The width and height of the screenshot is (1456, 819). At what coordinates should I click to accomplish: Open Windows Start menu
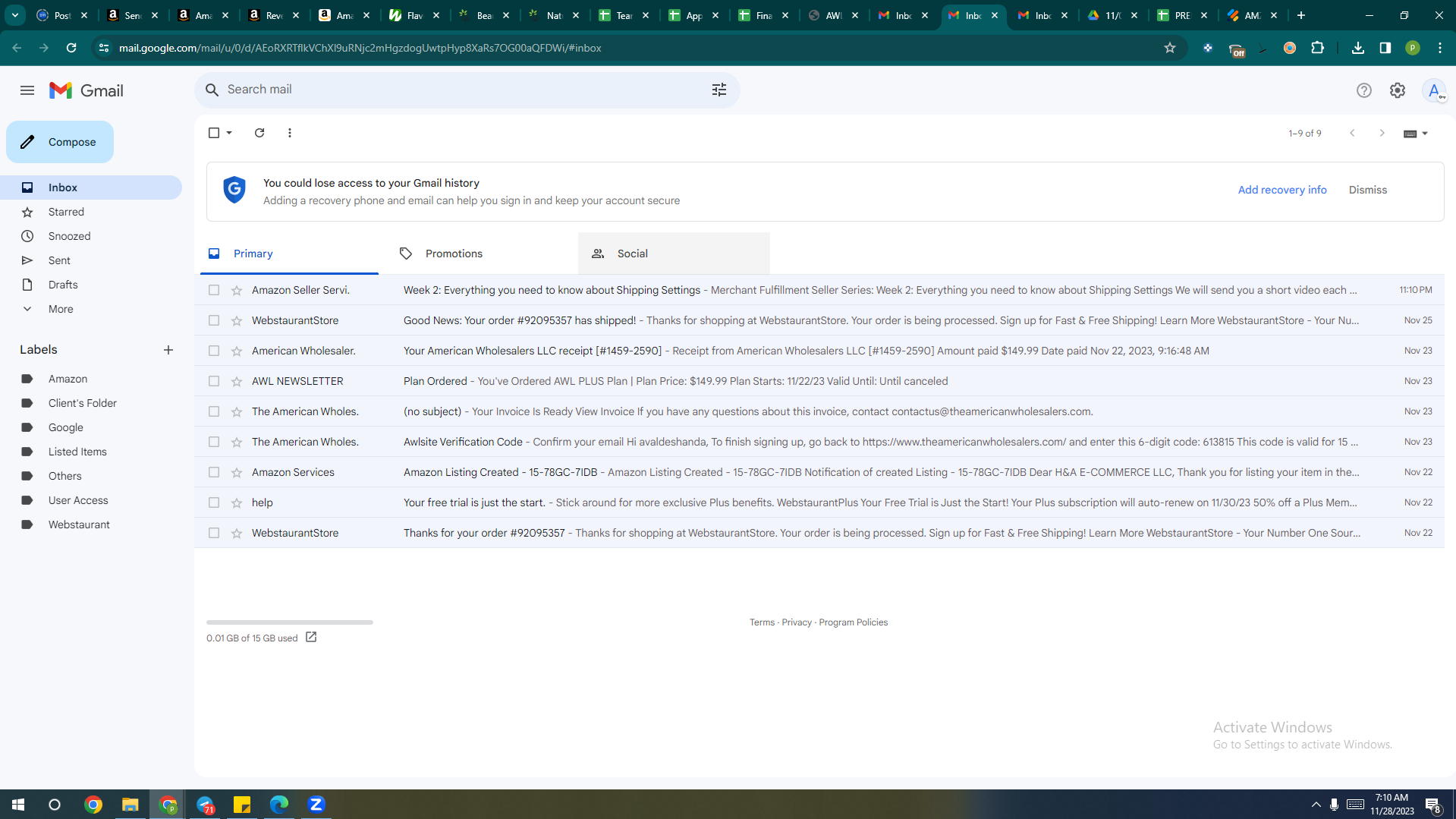click(18, 805)
